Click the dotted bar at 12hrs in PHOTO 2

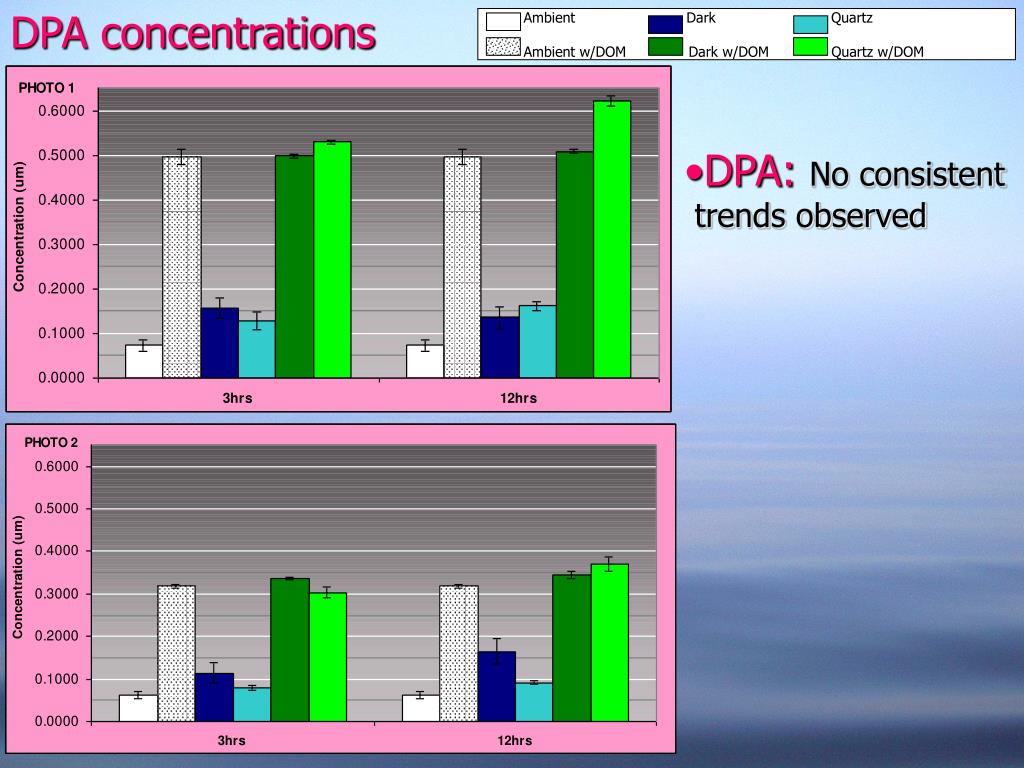459,654
